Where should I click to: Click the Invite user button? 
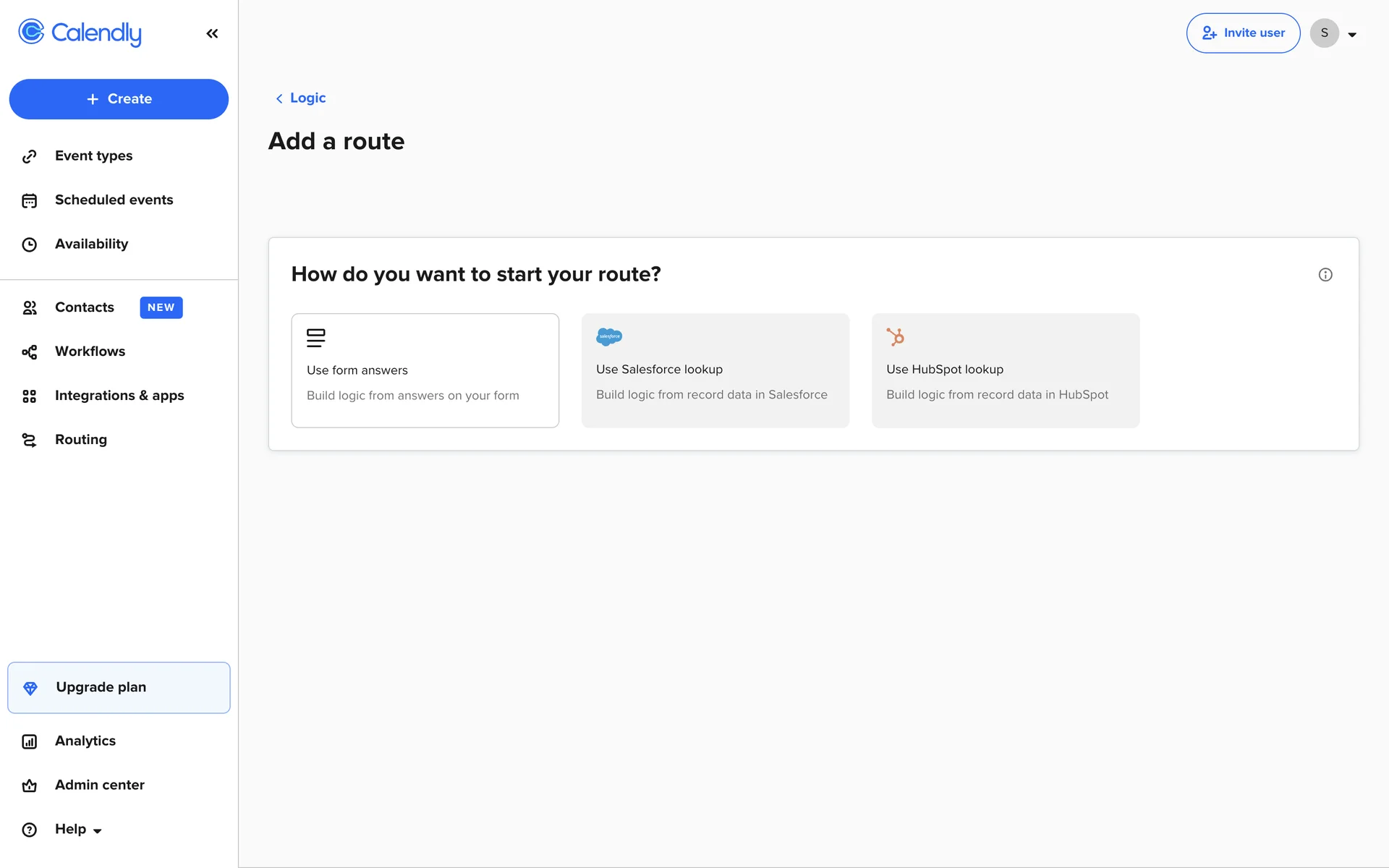tap(1243, 33)
